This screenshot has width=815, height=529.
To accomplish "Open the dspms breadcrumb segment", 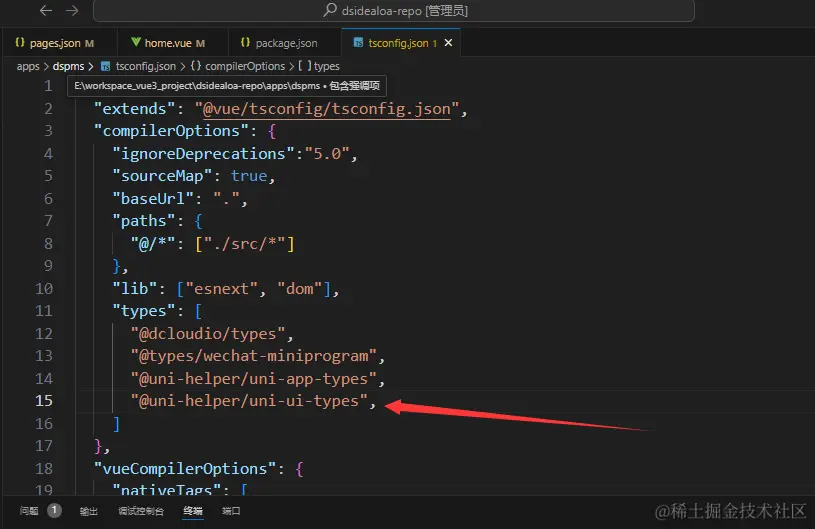I will click(68, 66).
